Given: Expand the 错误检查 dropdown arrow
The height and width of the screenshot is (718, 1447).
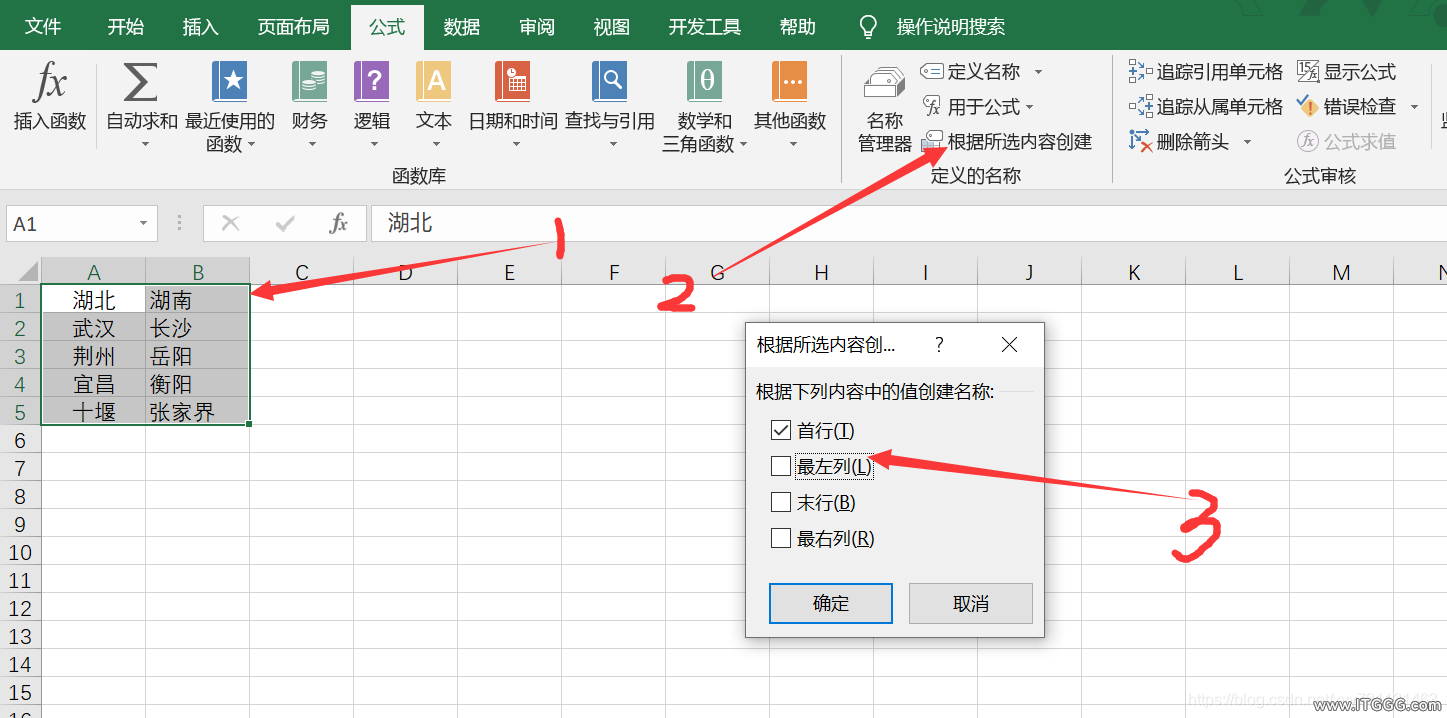Looking at the screenshot, I should coord(1414,107).
